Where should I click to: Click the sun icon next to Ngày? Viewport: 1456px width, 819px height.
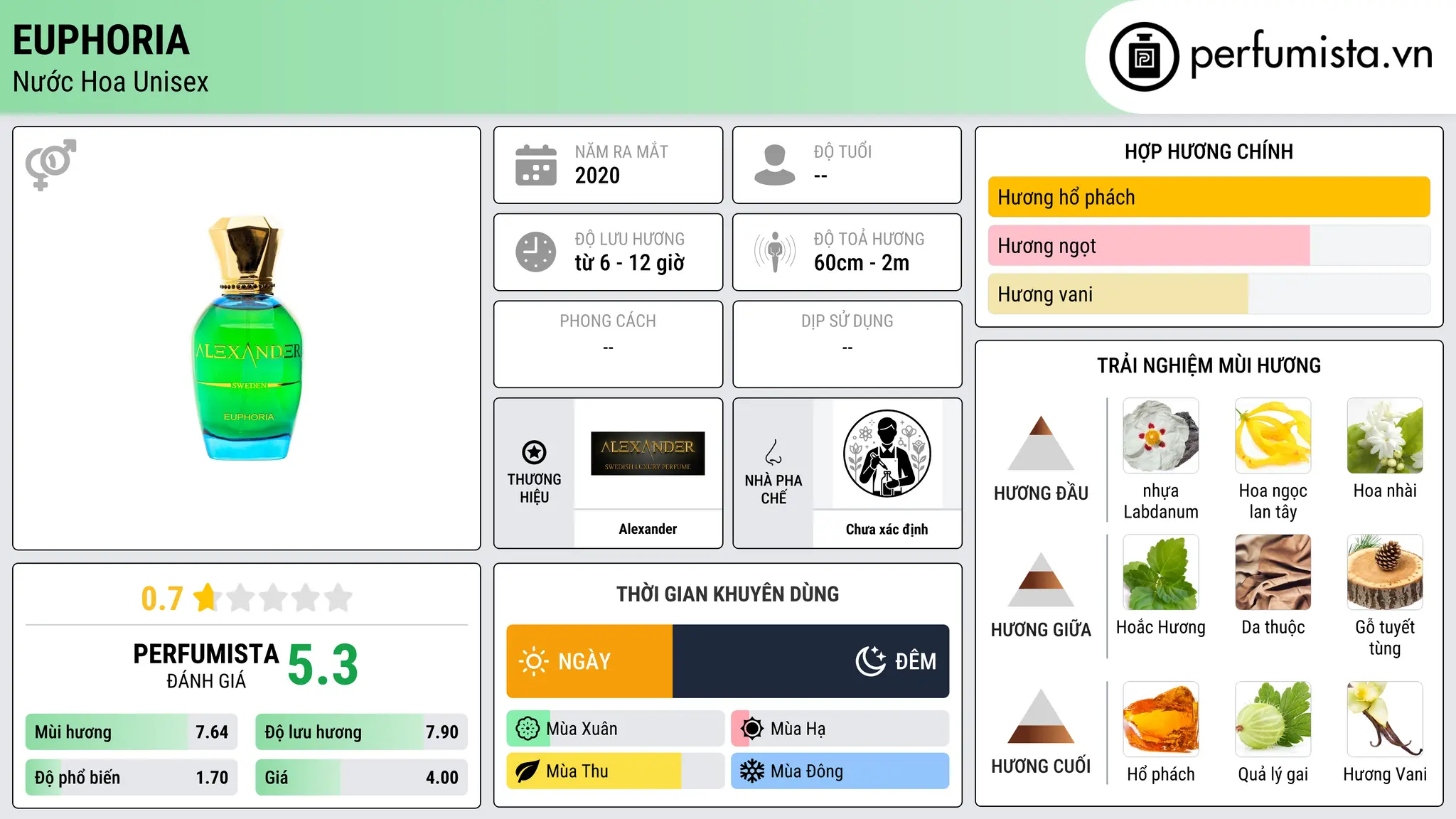point(533,661)
